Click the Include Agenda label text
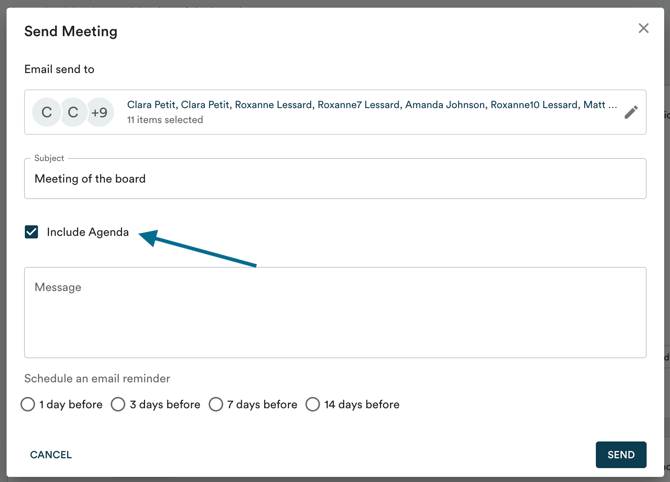670x482 pixels. point(88,232)
